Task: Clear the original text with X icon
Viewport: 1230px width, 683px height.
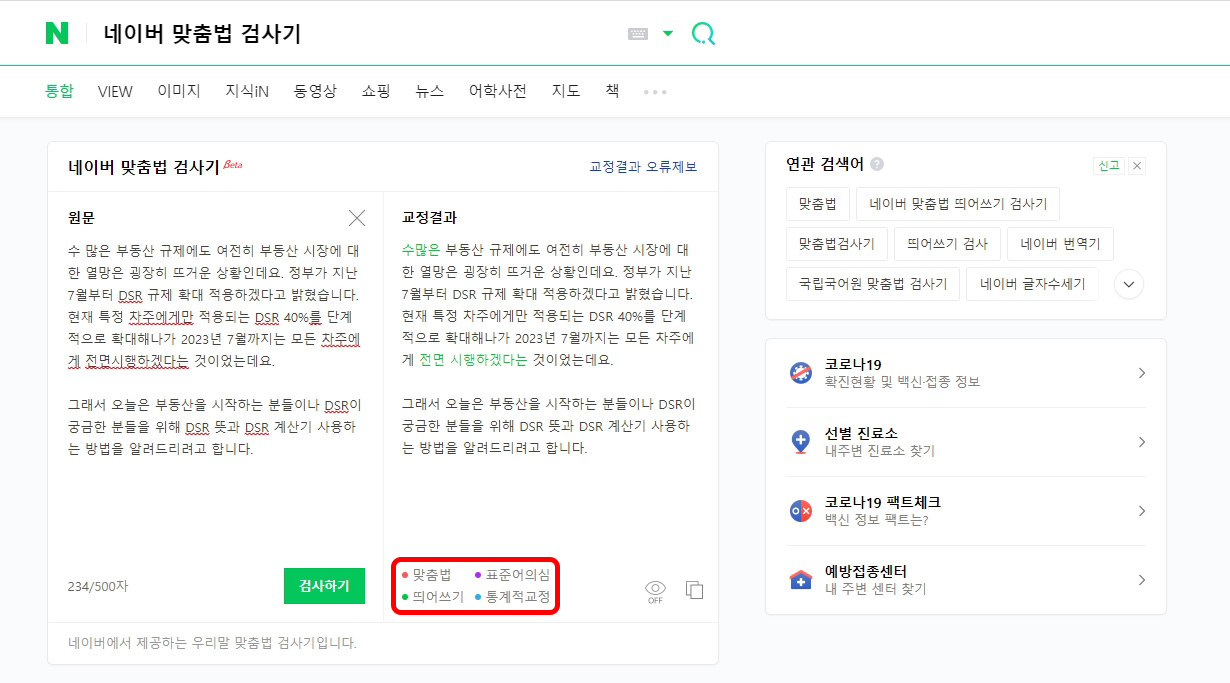Action: 357,218
